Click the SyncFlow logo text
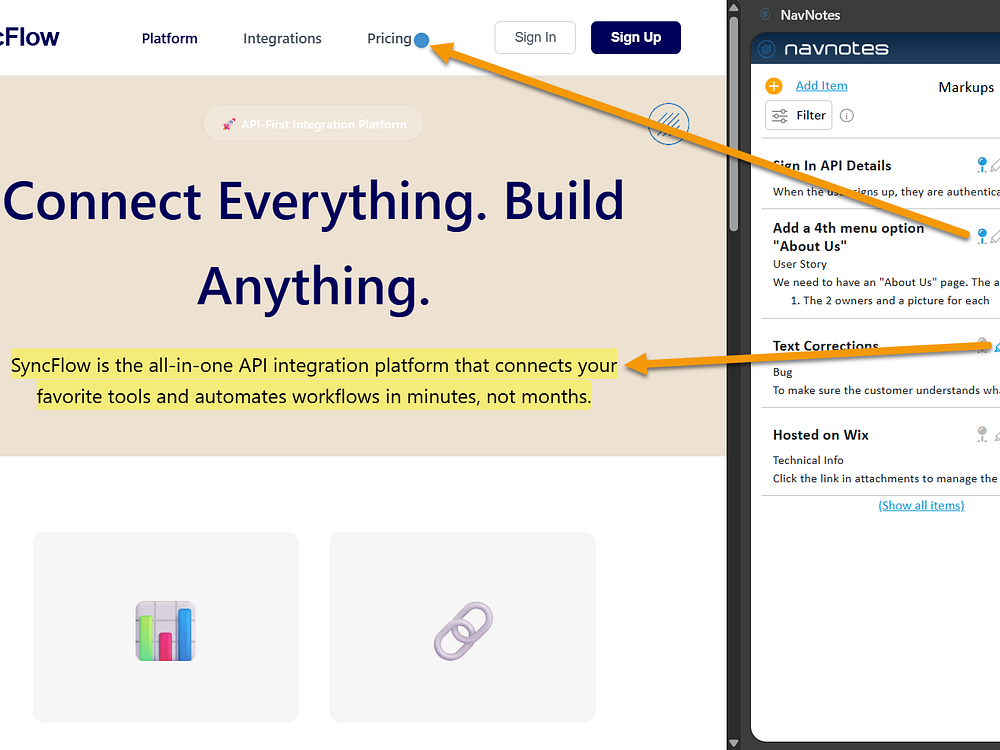Viewport: 1000px width, 750px height. tap(29, 38)
